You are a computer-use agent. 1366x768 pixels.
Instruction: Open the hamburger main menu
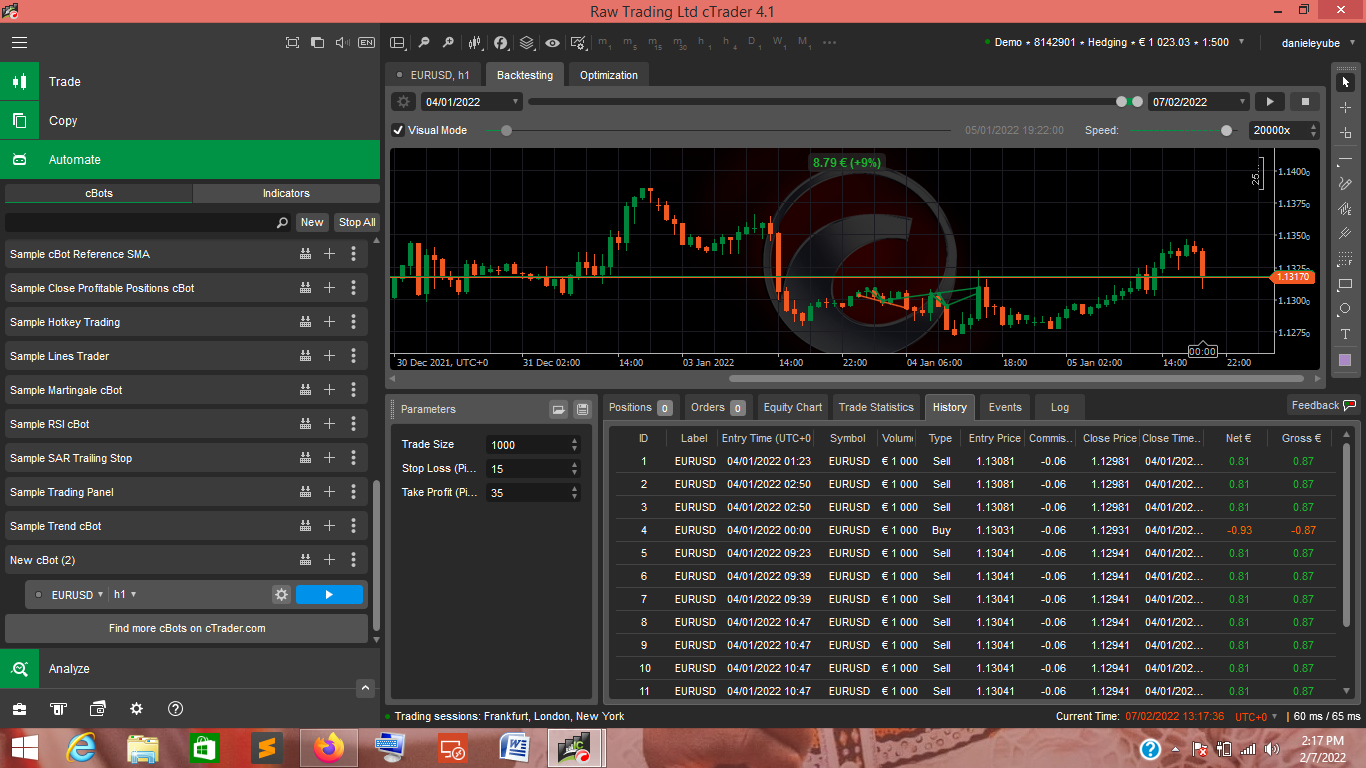coord(20,43)
